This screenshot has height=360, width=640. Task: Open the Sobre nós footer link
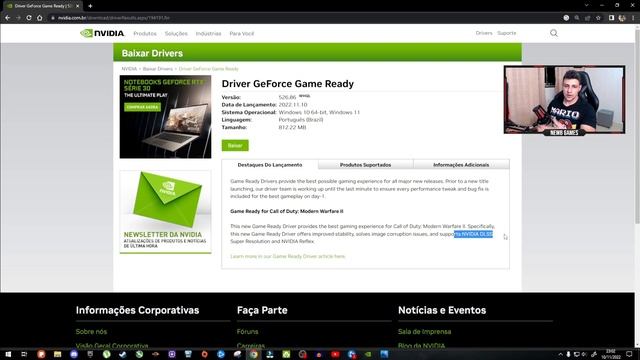click(91, 332)
